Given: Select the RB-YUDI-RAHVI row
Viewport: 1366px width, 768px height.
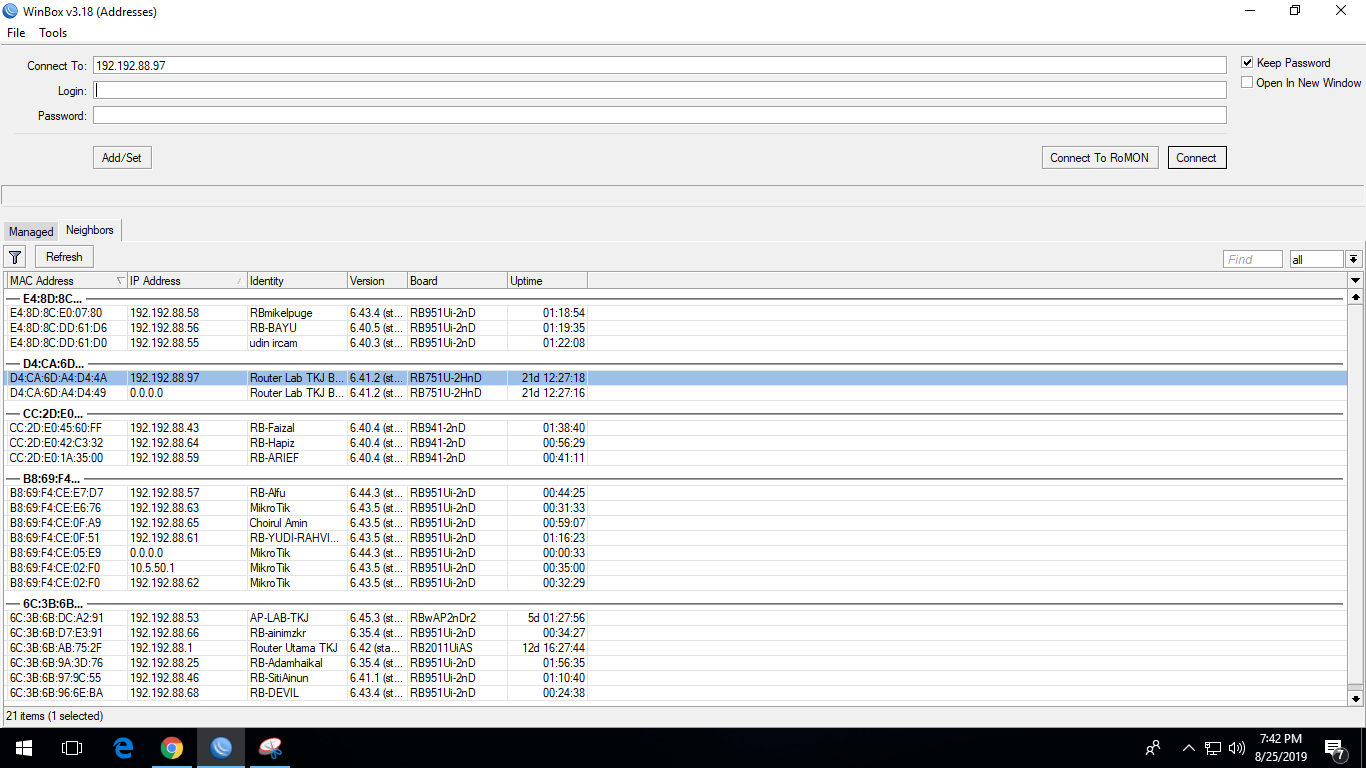Looking at the screenshot, I should (677, 538).
